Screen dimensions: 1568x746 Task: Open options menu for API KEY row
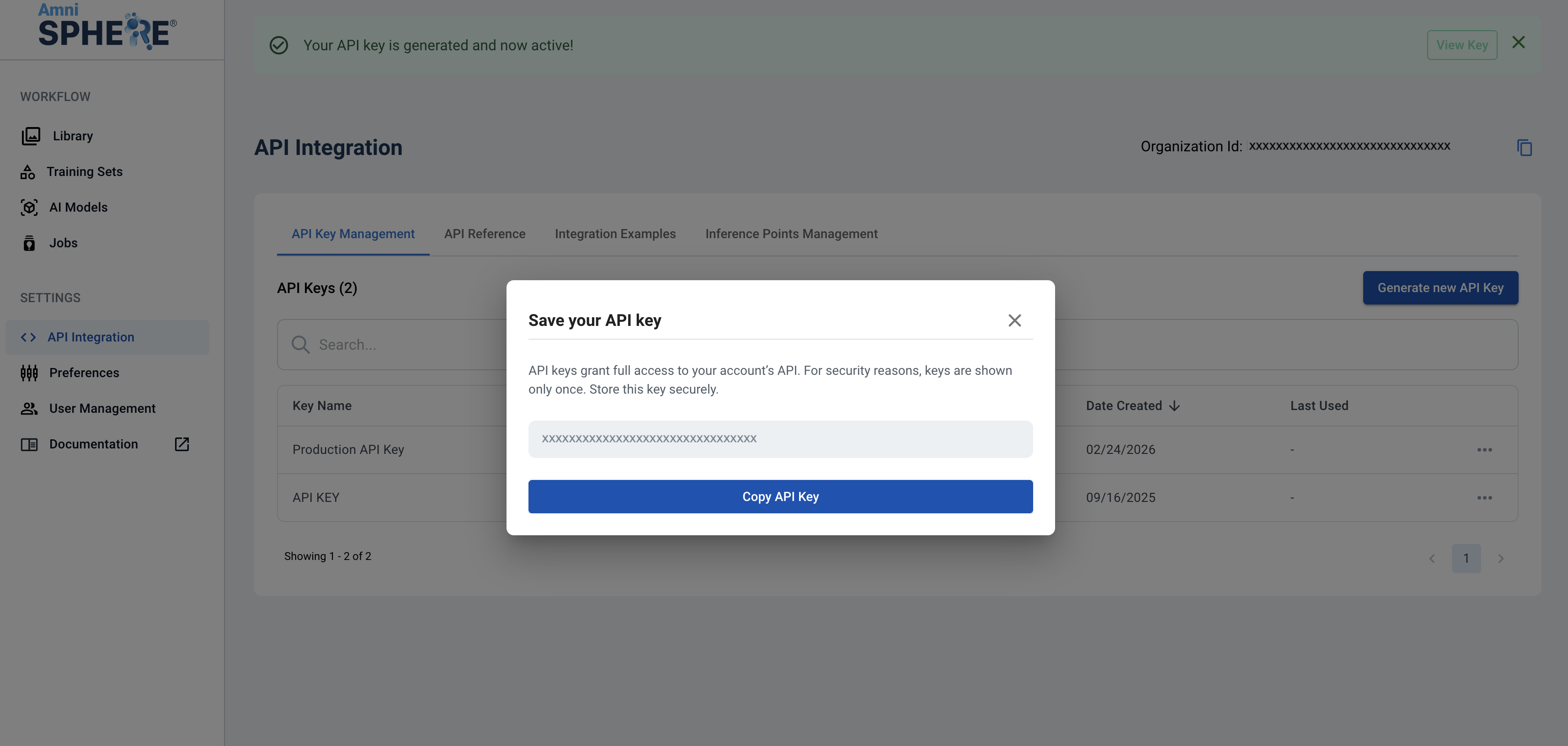coord(1484,498)
